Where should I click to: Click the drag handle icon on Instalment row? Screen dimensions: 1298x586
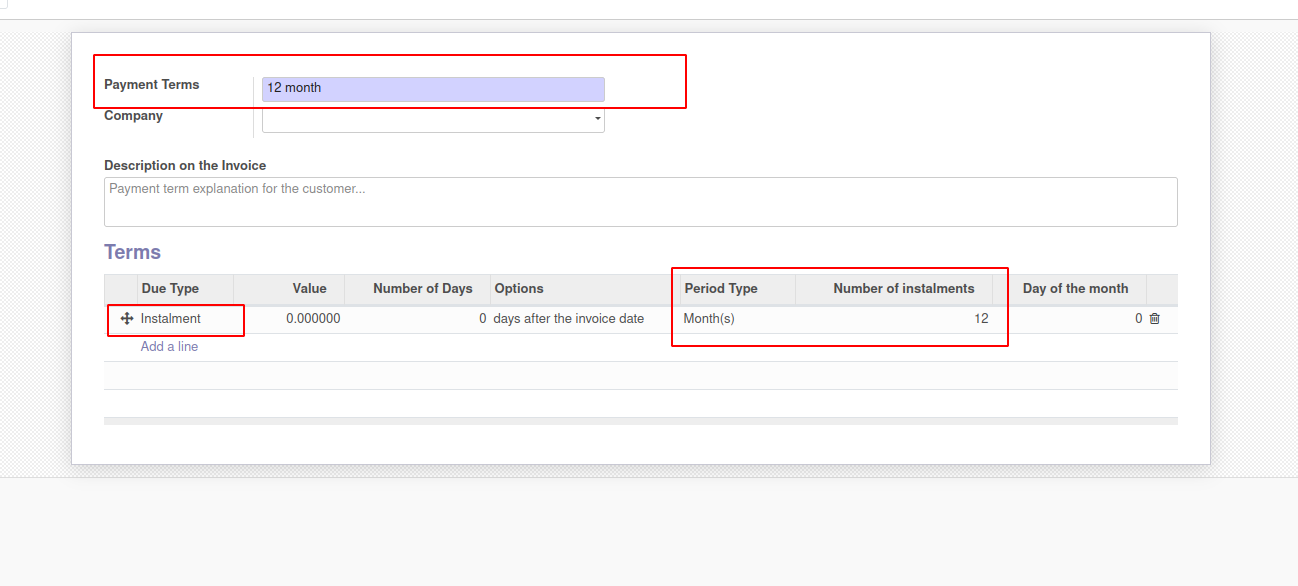click(x=127, y=319)
